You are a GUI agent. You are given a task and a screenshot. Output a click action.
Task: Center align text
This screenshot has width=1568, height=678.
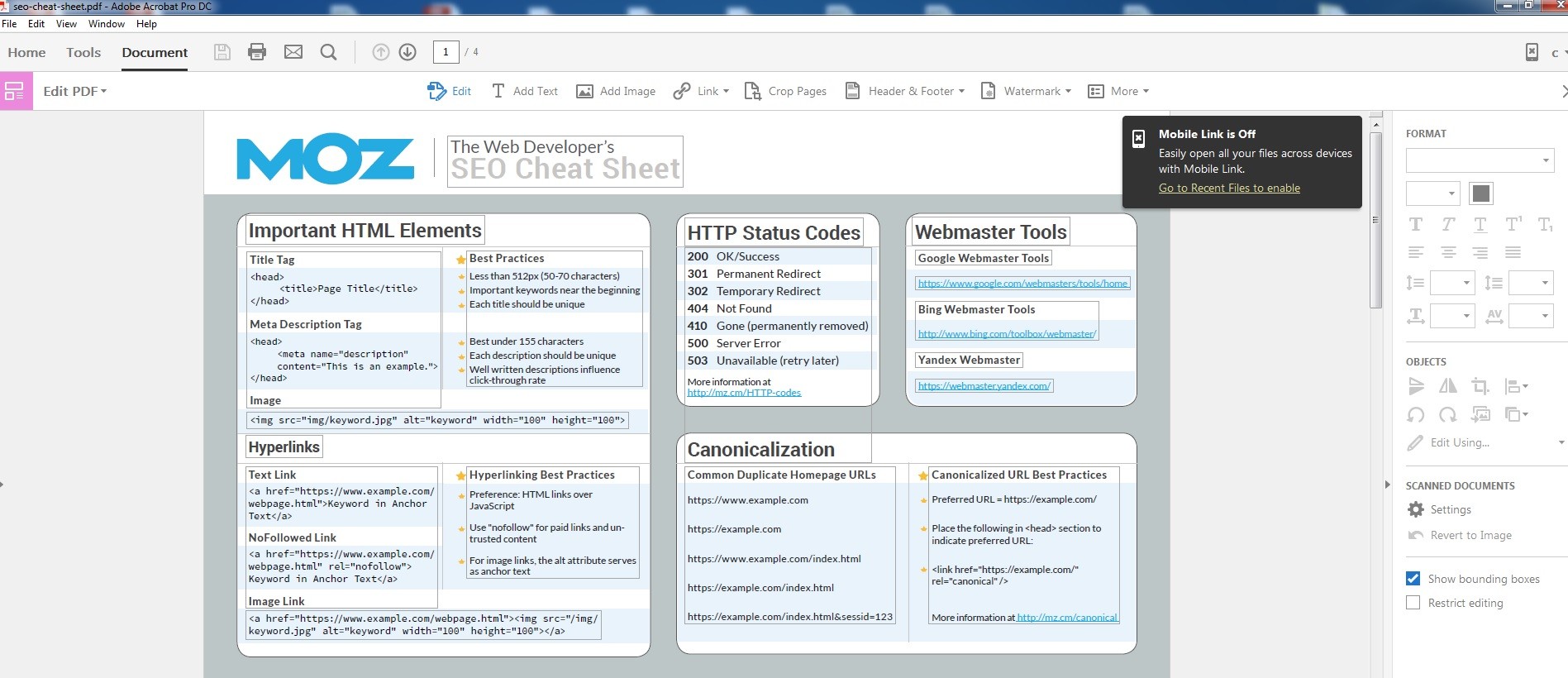coord(1448,252)
